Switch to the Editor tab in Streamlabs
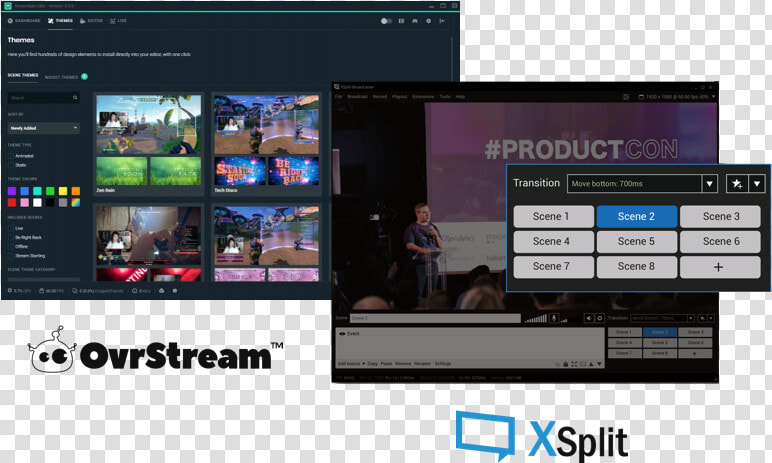The width and height of the screenshot is (772, 463). point(92,21)
